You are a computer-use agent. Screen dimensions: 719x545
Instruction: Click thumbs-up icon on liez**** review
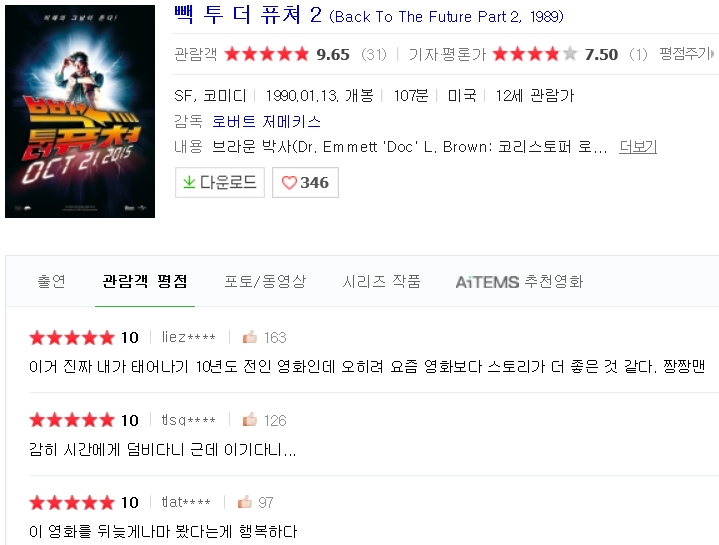tap(250, 337)
